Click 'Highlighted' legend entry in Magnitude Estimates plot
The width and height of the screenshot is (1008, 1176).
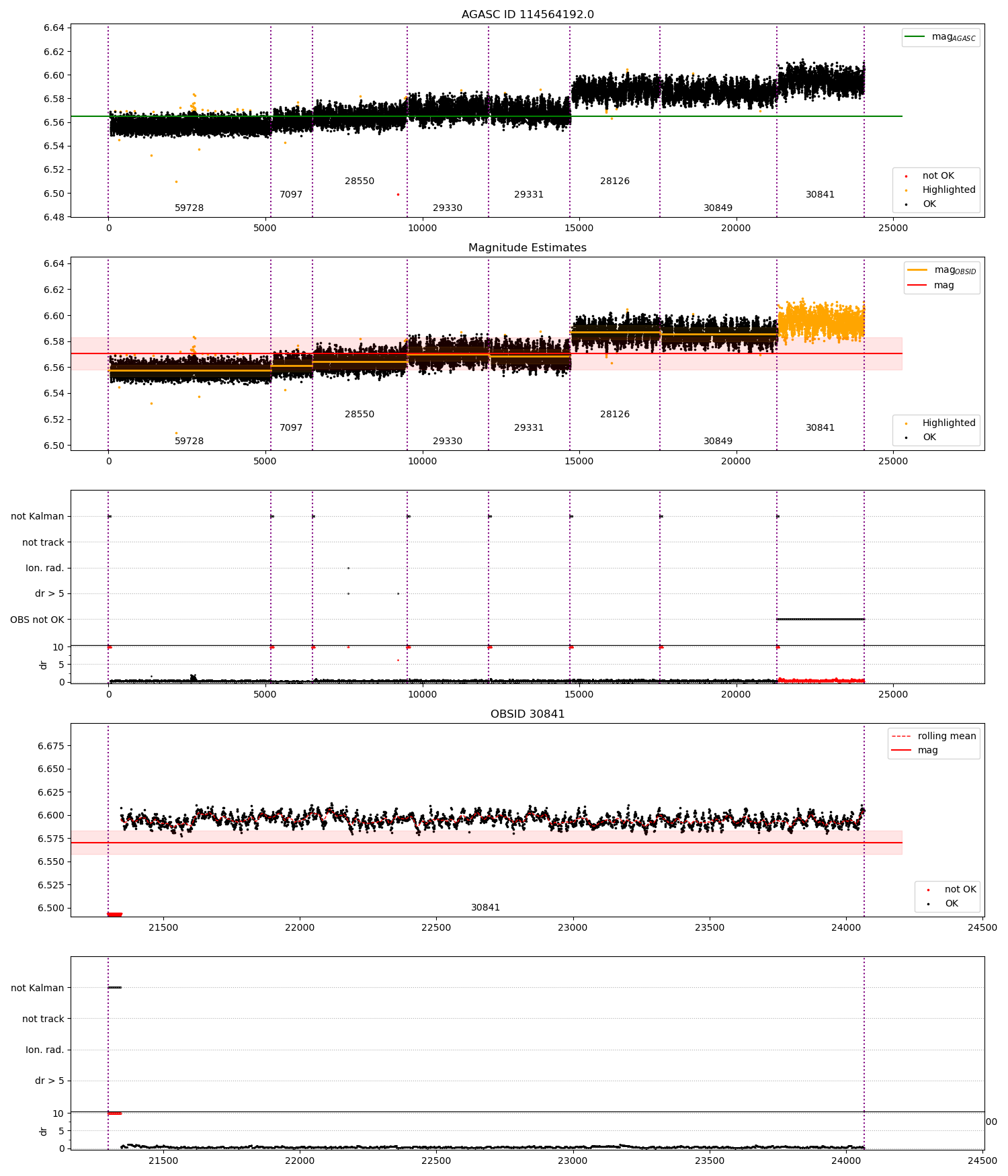tap(940, 423)
